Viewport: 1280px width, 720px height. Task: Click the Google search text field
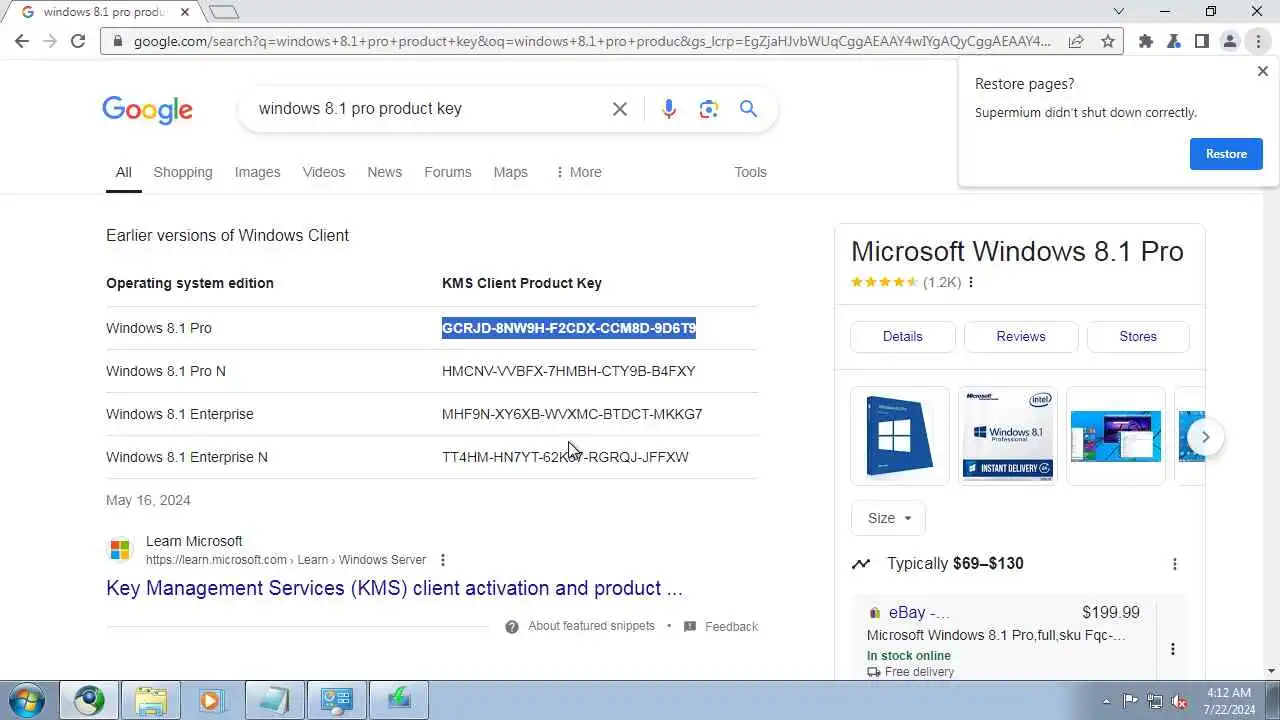[425, 109]
